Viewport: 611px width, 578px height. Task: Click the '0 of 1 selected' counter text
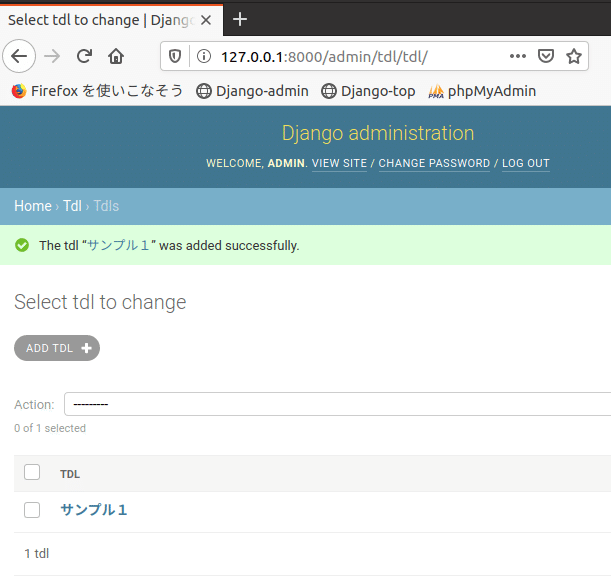click(50, 428)
